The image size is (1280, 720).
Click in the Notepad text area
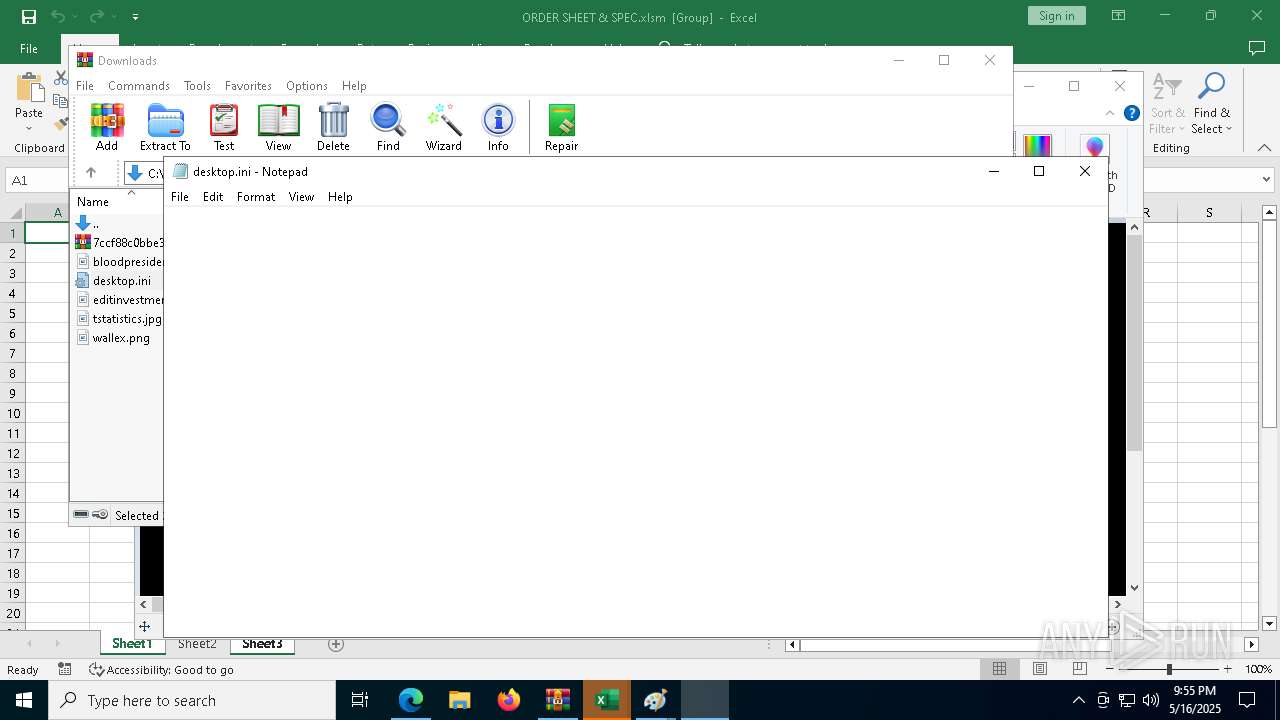[636, 420]
